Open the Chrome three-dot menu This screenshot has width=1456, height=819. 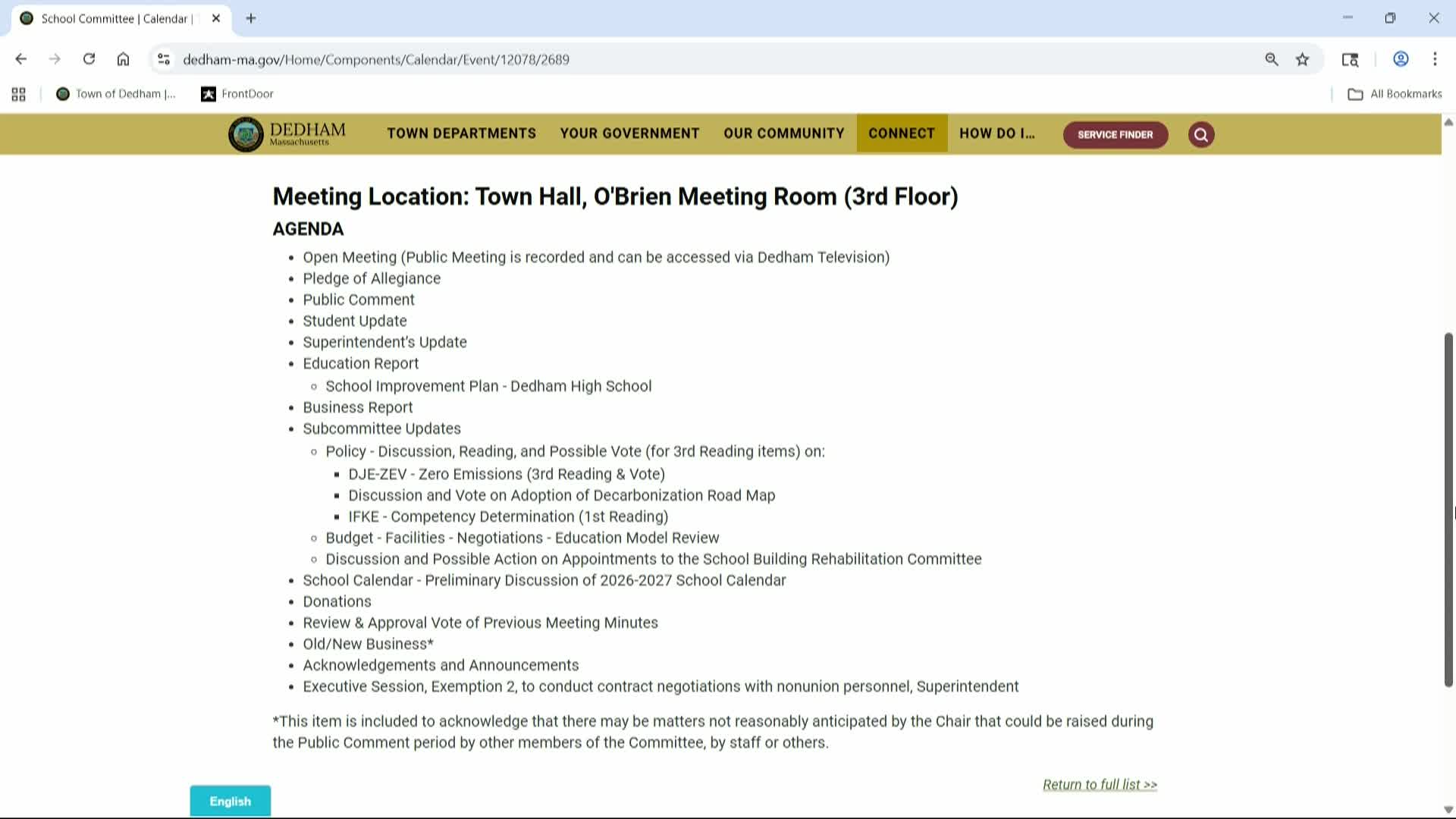point(1435,58)
